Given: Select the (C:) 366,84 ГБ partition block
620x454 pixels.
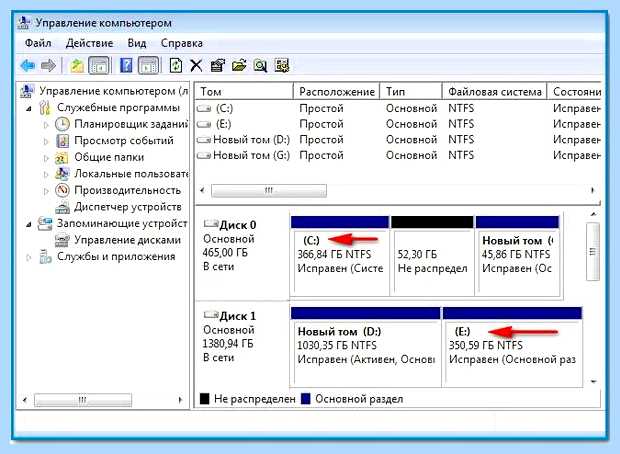Looking at the screenshot, I should click(x=340, y=256).
